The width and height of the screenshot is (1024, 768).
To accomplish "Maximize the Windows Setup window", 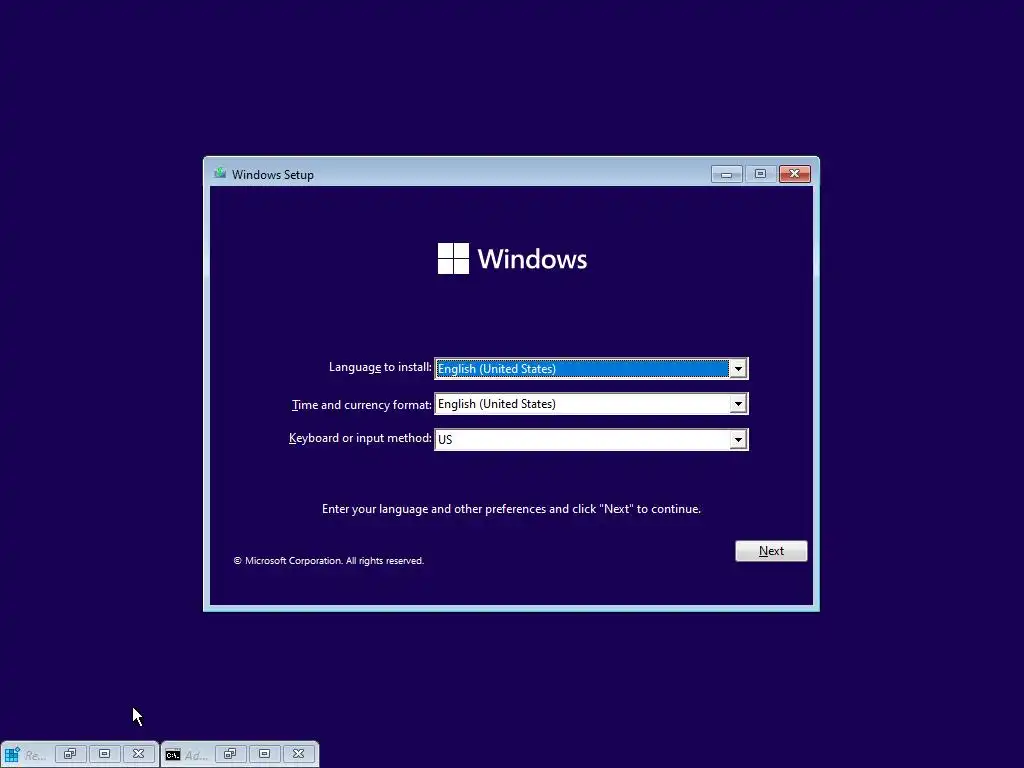I will [760, 174].
